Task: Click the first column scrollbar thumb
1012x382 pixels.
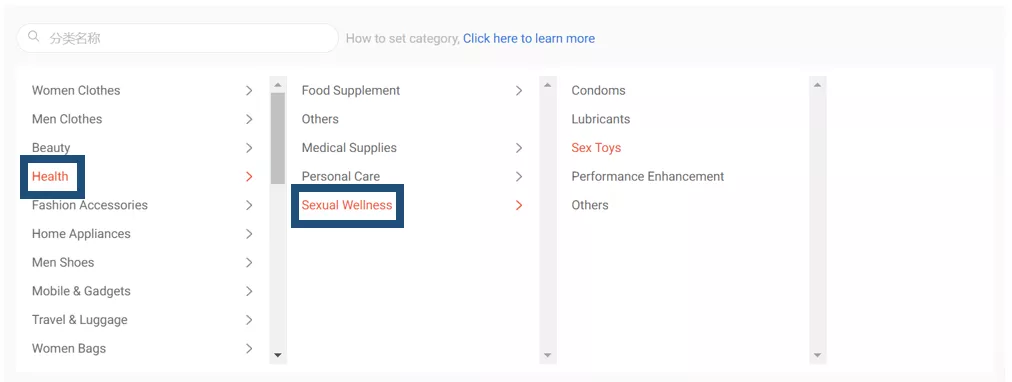Action: (278, 138)
